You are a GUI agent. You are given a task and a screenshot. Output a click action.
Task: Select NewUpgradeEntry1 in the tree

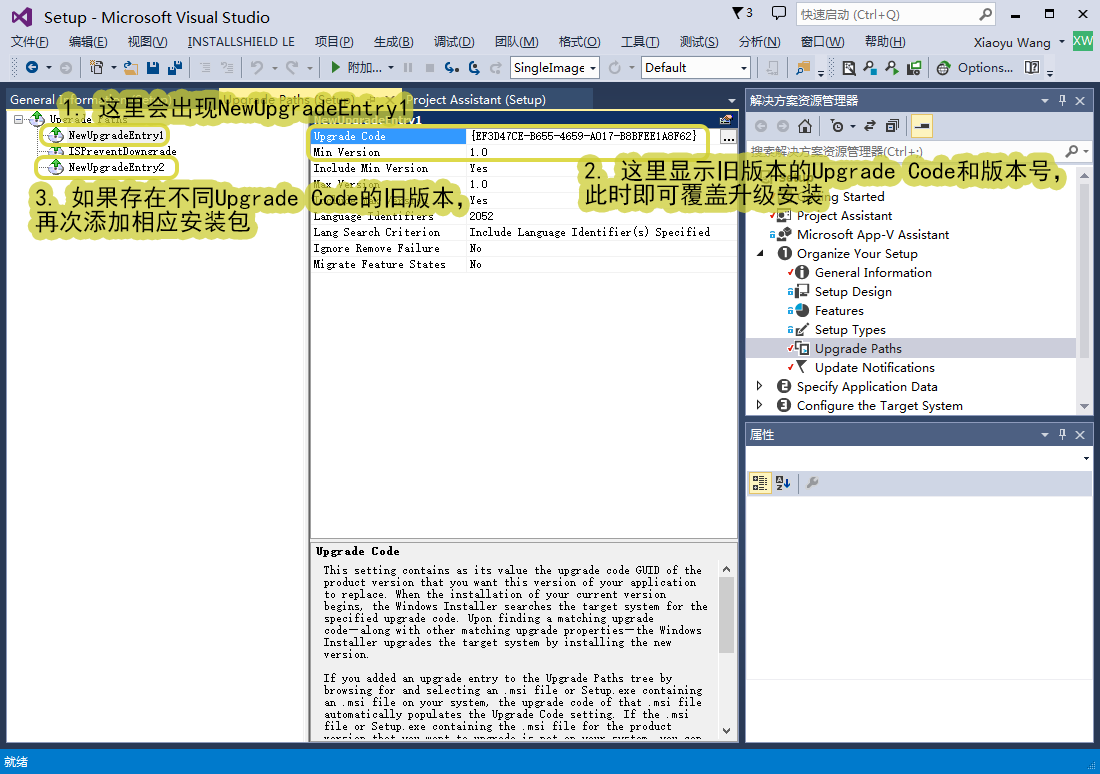[116, 135]
